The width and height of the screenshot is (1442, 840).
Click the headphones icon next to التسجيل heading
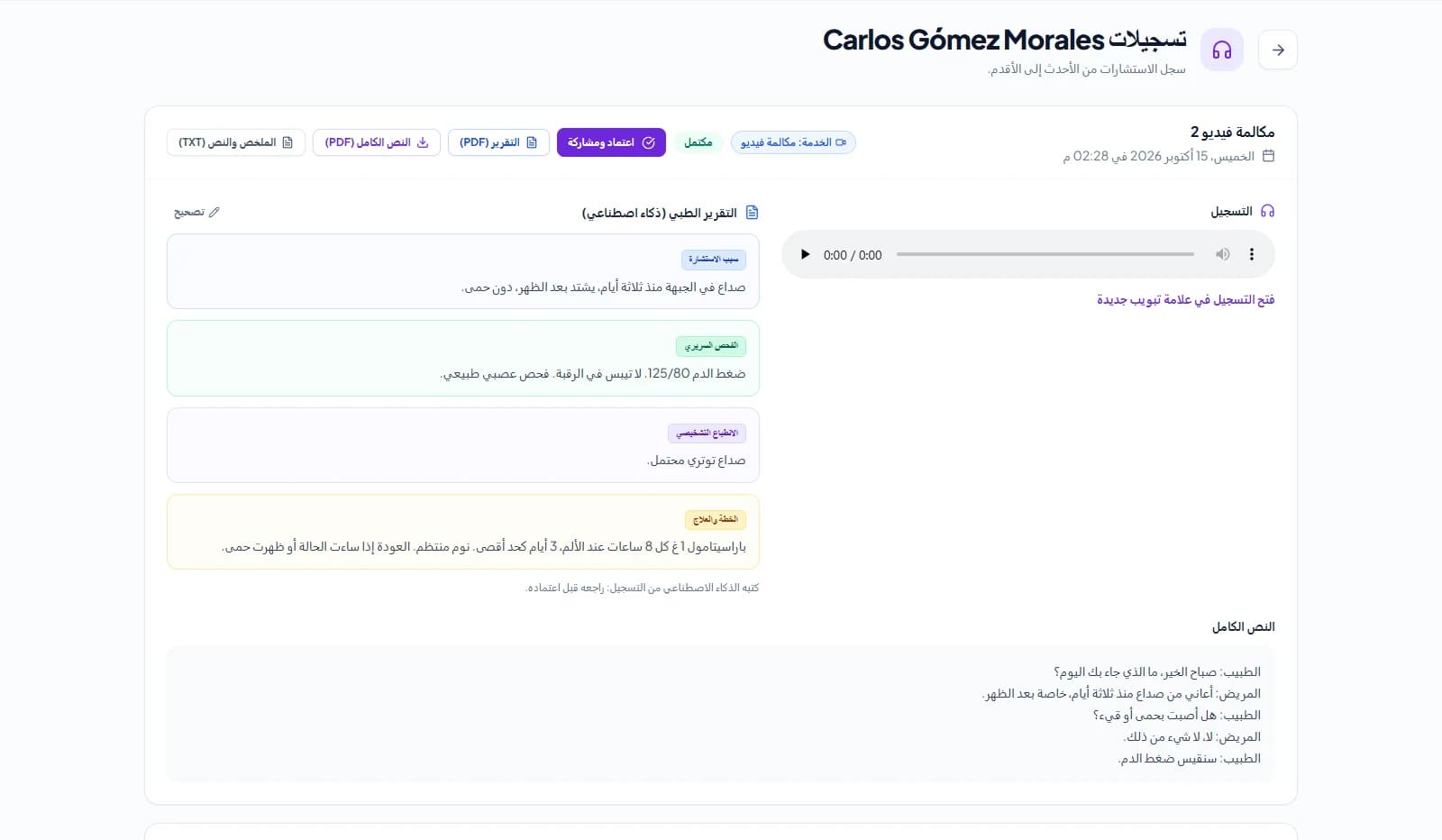tap(1267, 211)
